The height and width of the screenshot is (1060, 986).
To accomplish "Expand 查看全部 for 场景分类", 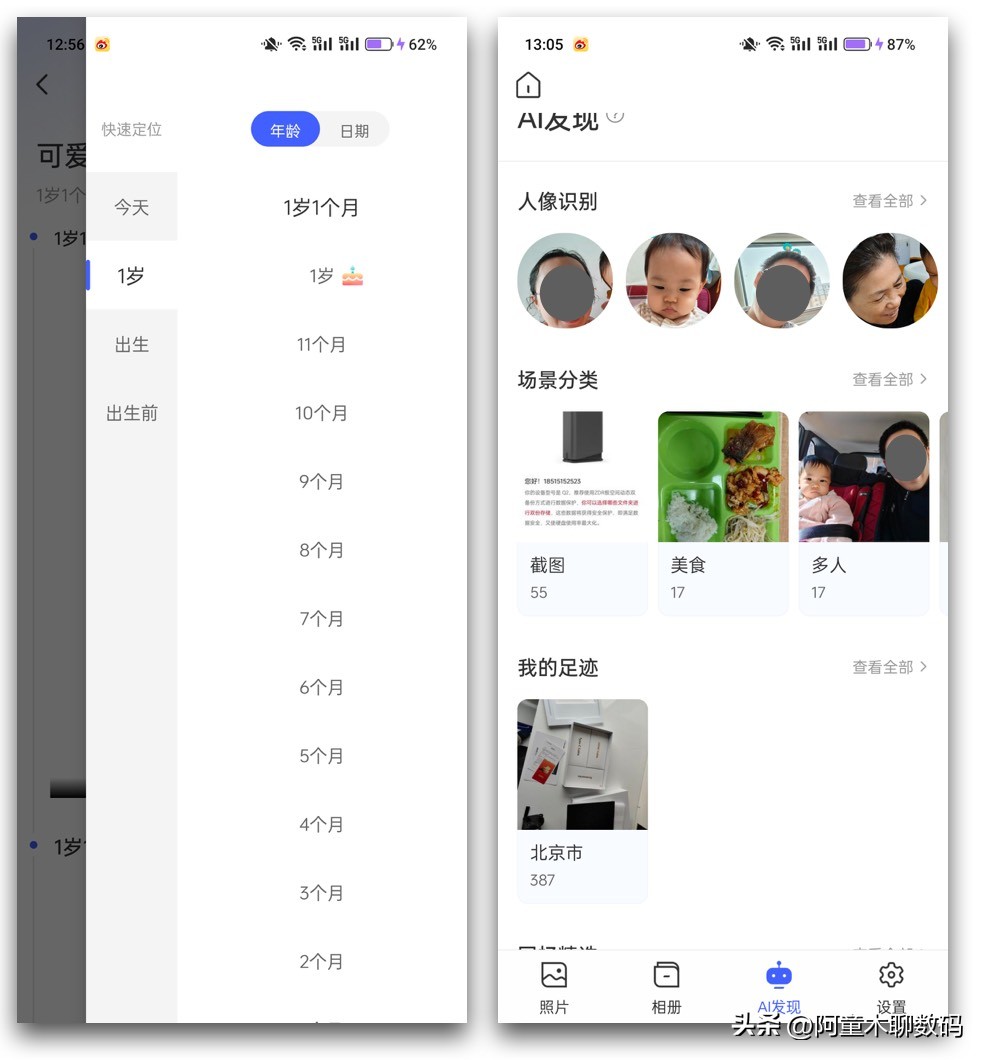I will coord(889,379).
